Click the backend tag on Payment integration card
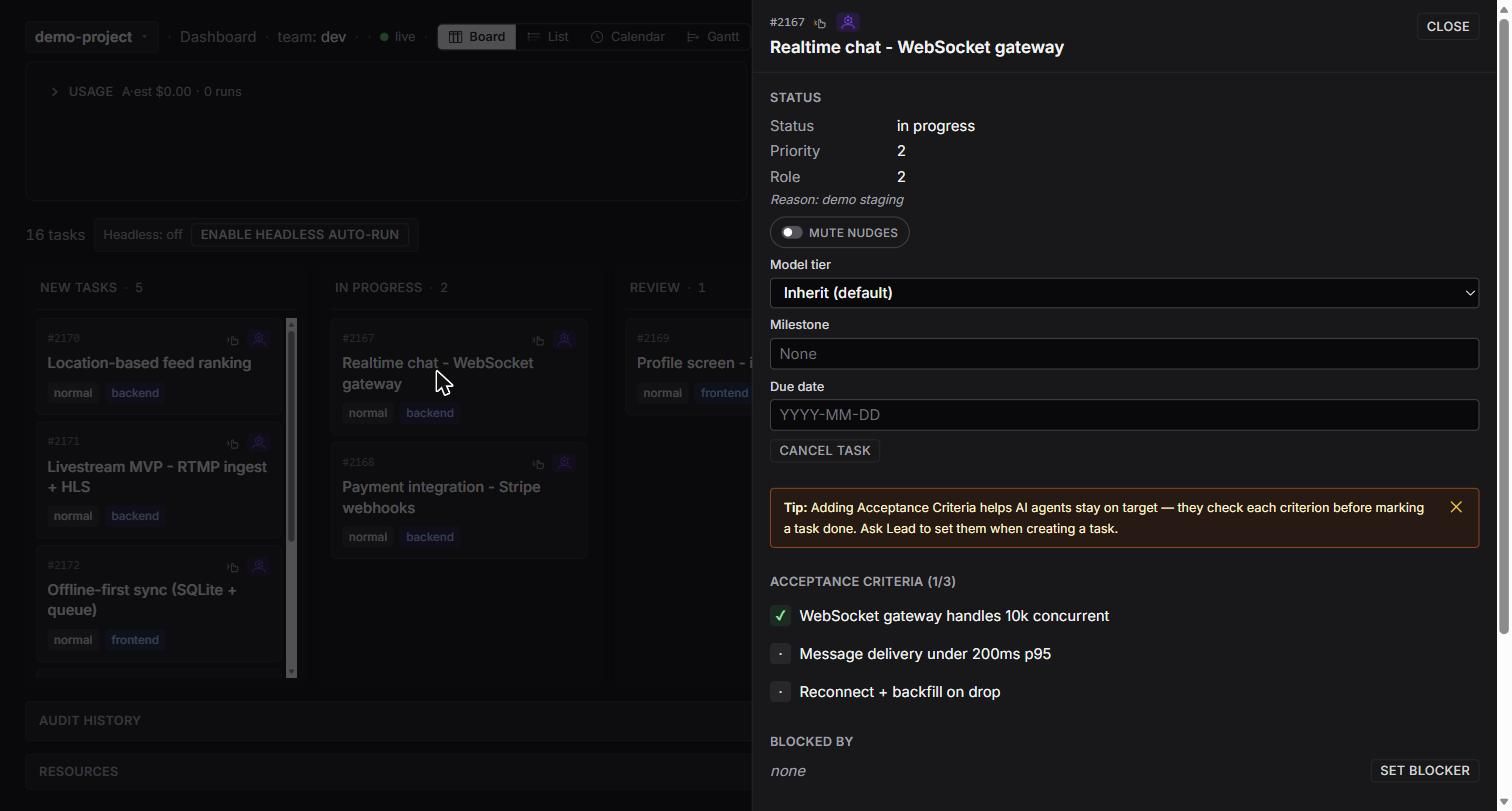The height and width of the screenshot is (811, 1512). (x=430, y=537)
